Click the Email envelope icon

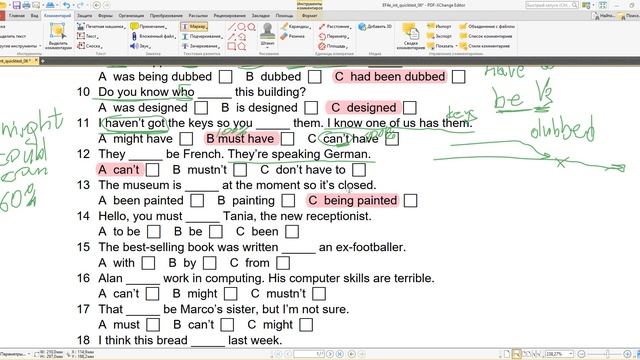[36, 5]
